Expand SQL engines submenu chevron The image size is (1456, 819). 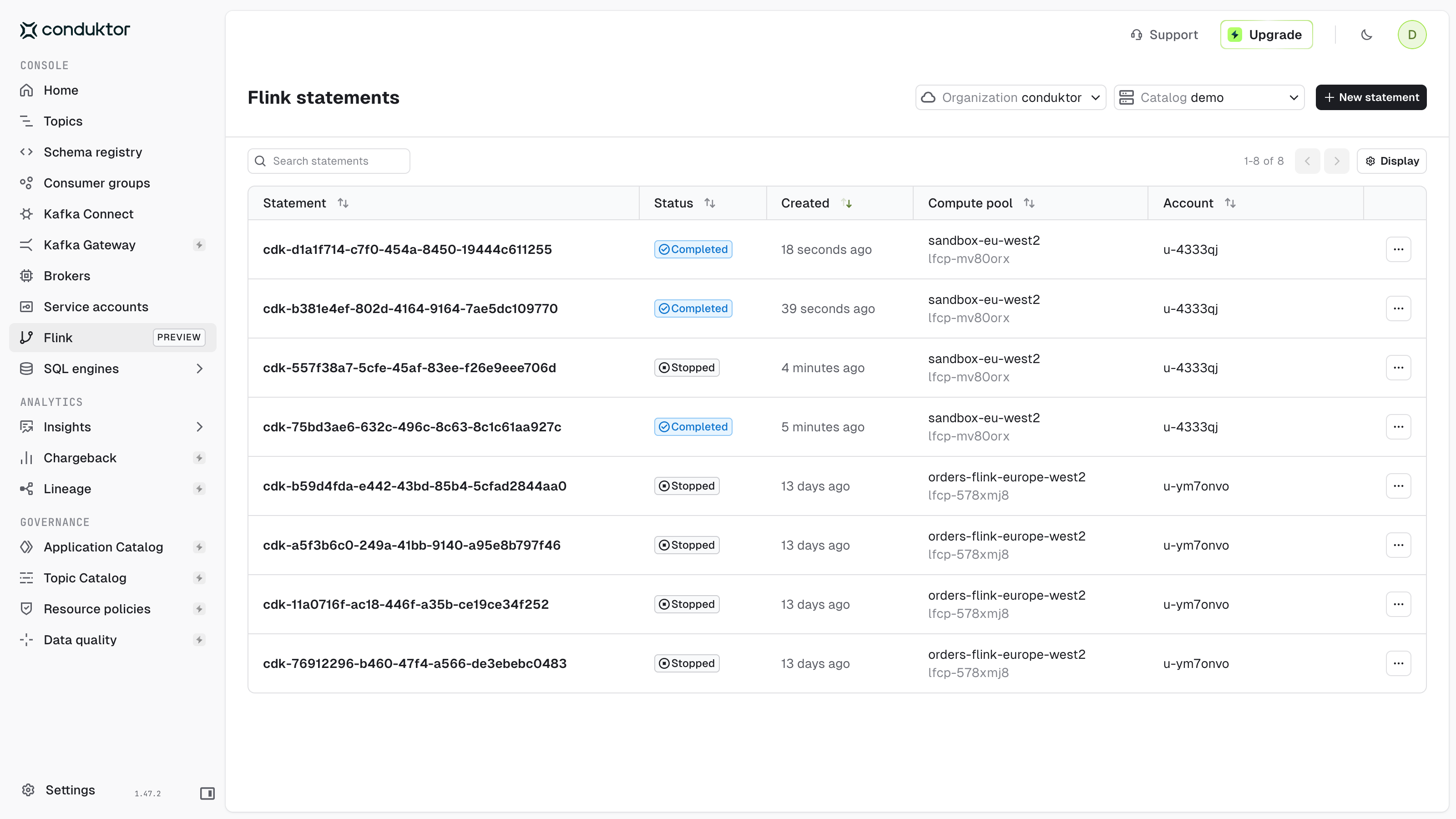click(199, 369)
